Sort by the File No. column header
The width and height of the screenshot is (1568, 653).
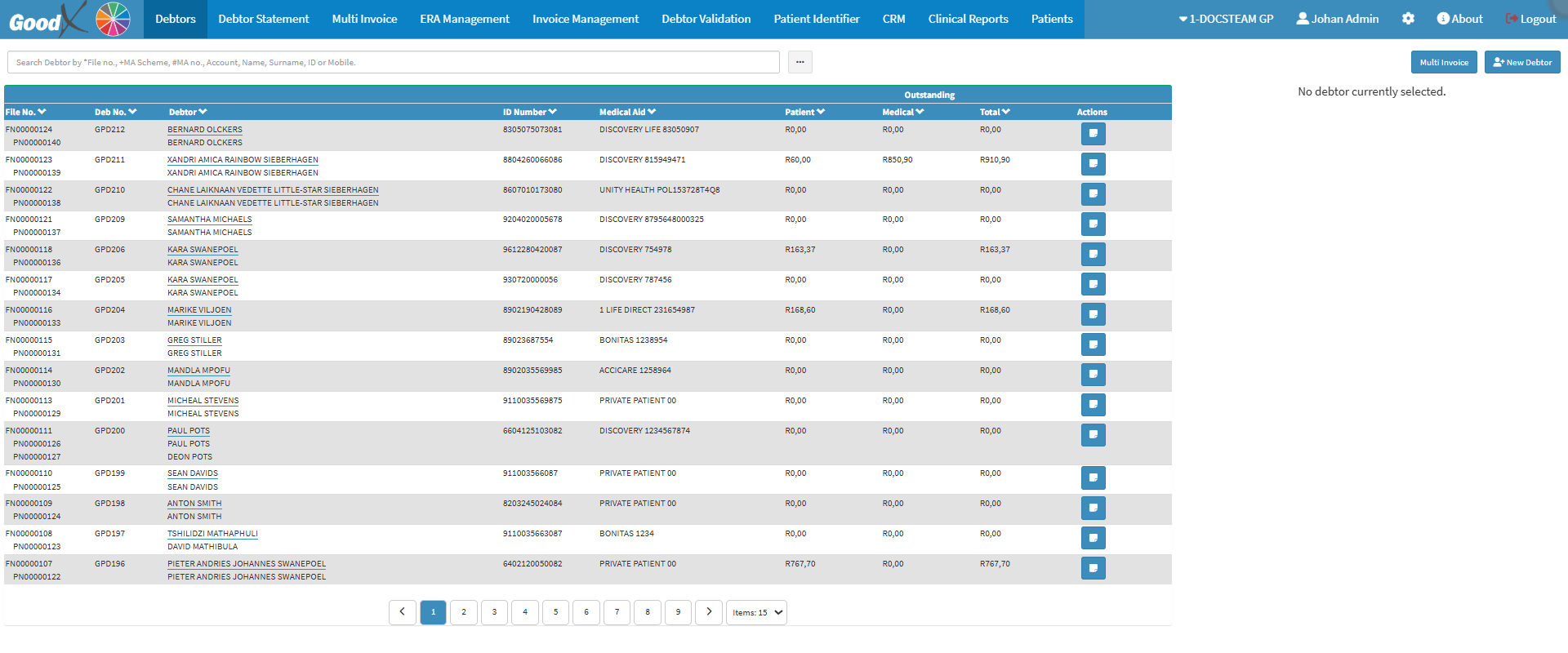tap(25, 112)
